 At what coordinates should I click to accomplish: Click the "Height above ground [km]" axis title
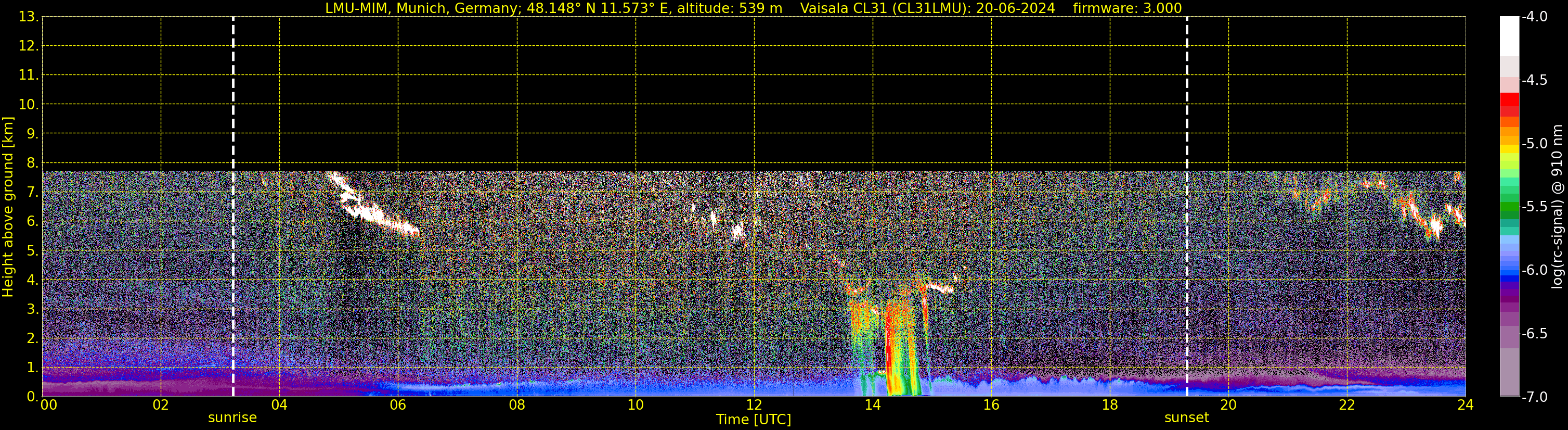click(8, 207)
